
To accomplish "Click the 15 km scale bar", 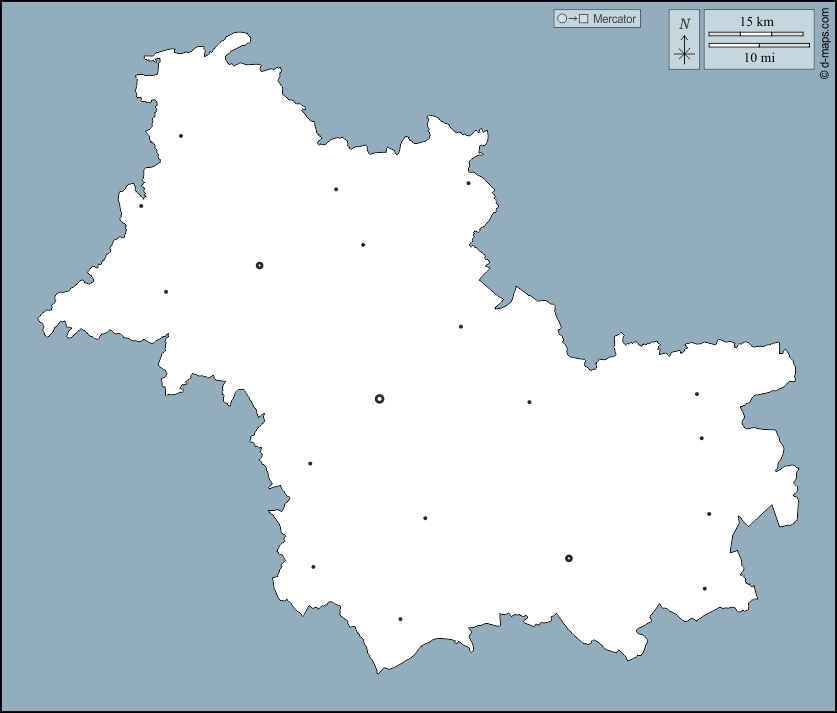I will [756, 34].
